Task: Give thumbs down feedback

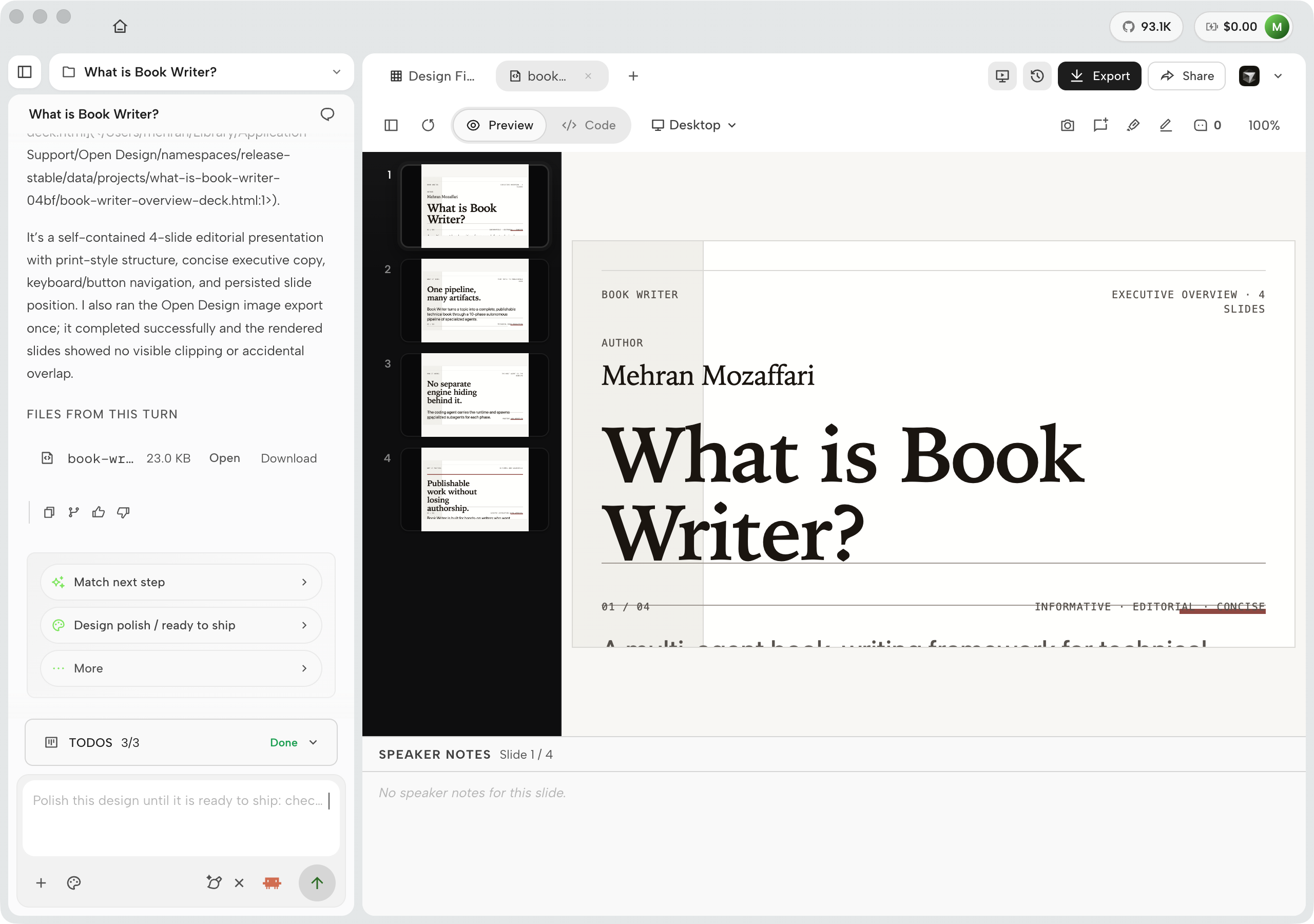Action: pos(123,512)
